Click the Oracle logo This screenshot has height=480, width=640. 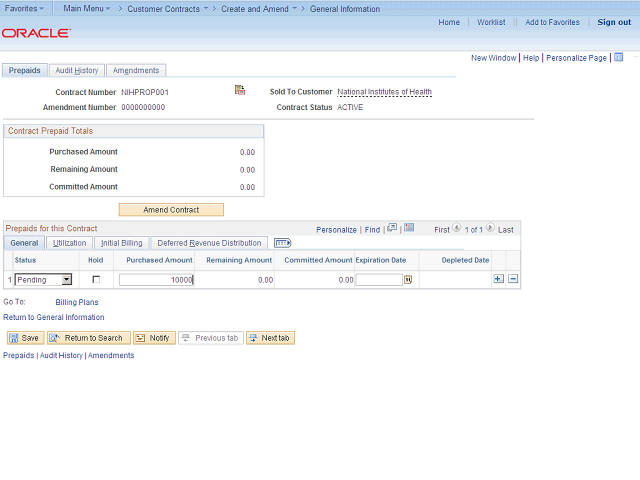36,33
